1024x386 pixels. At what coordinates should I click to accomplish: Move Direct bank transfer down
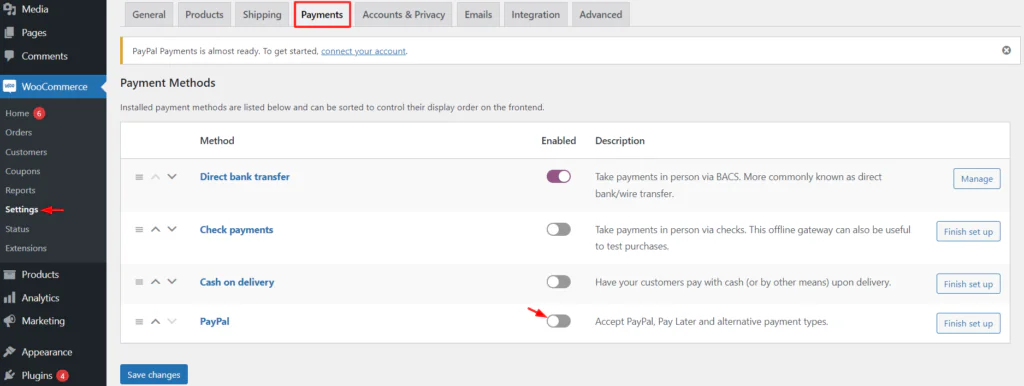coord(172,177)
